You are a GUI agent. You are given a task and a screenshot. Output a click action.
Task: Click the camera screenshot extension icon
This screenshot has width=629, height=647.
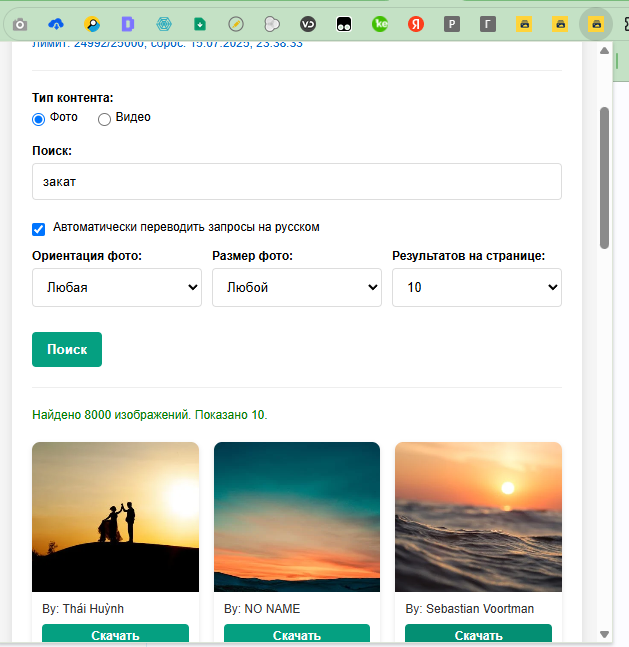pyautogui.click(x=20, y=23)
